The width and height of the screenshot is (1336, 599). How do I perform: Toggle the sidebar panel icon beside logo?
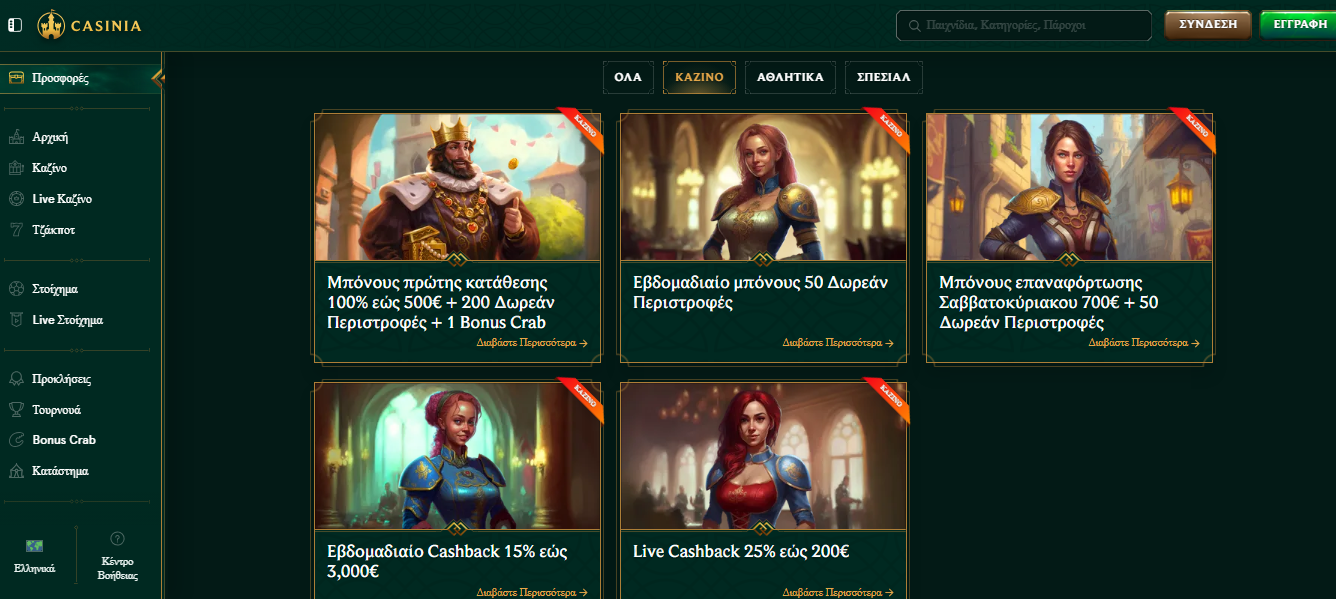(15, 25)
